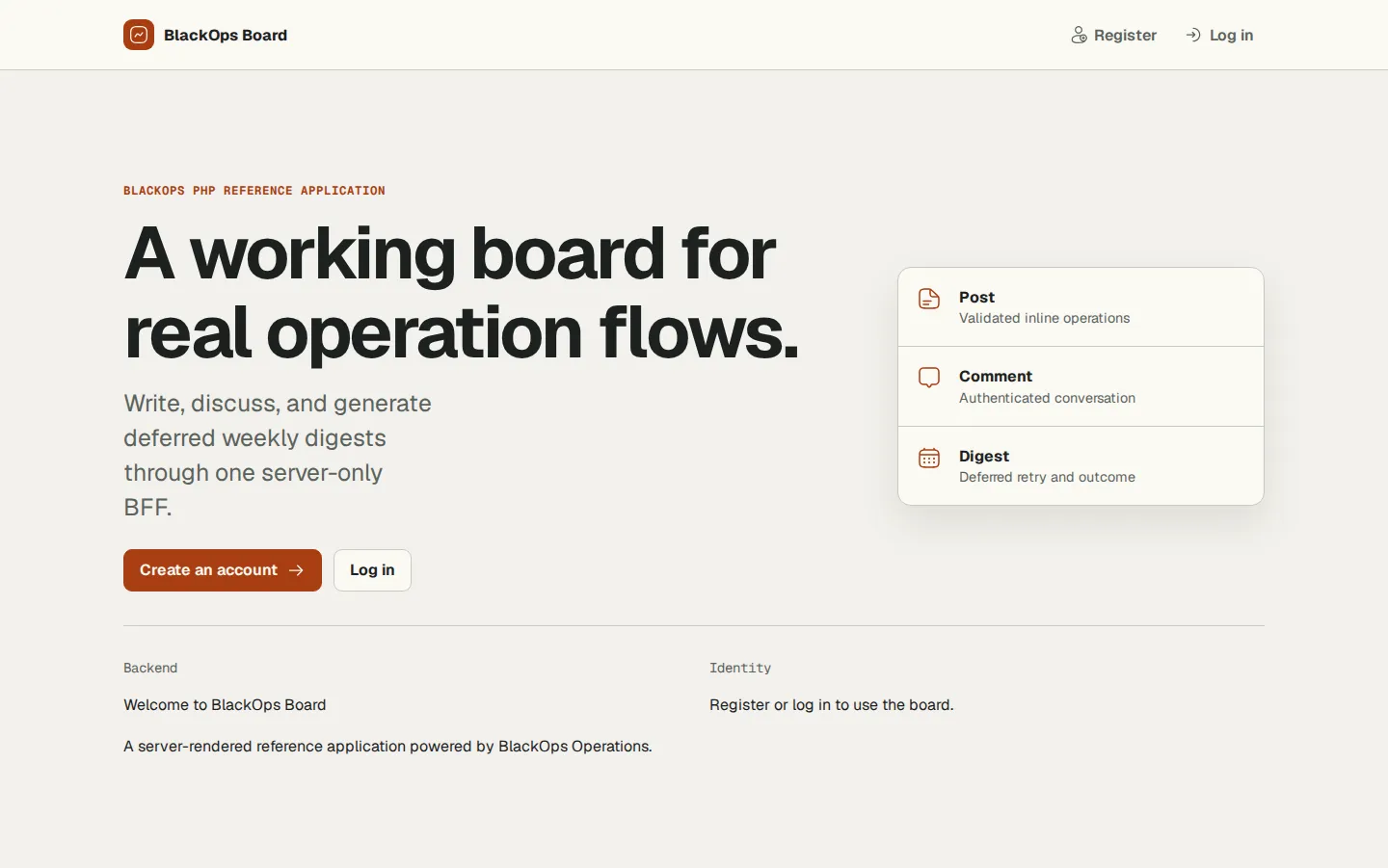Click 'Welcome to BlackOps Board' text

point(225,705)
